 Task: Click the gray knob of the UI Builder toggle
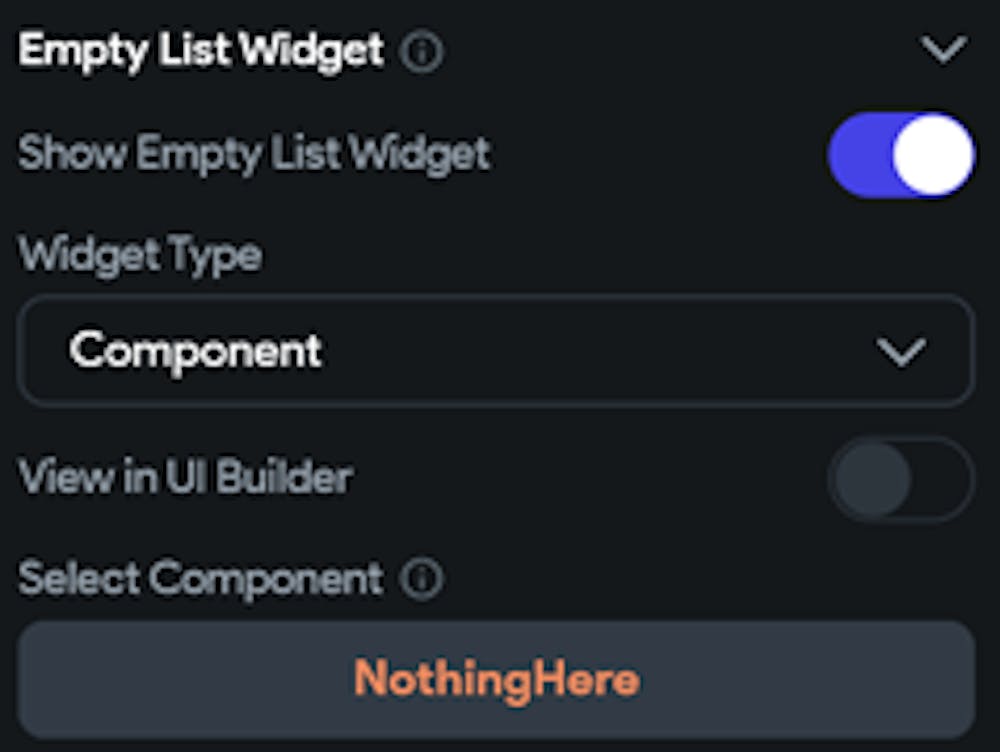point(872,480)
